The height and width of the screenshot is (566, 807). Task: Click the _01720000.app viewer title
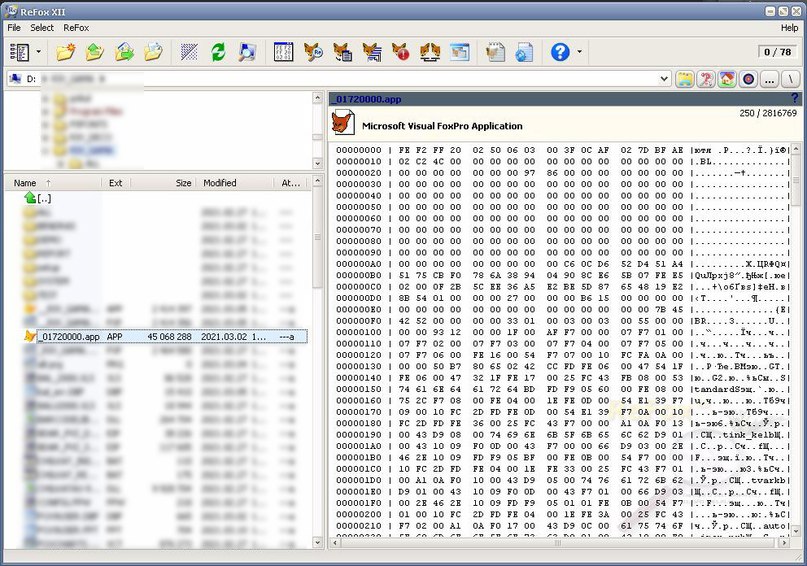(x=366, y=99)
